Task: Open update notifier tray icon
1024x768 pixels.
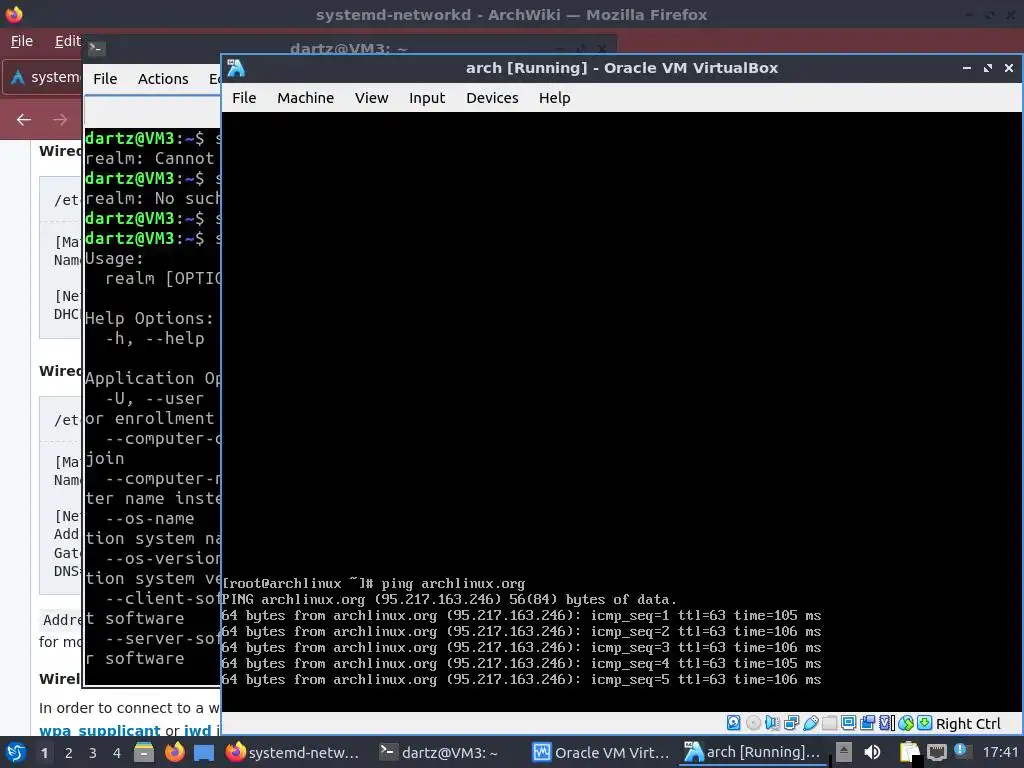Action: tap(962, 751)
